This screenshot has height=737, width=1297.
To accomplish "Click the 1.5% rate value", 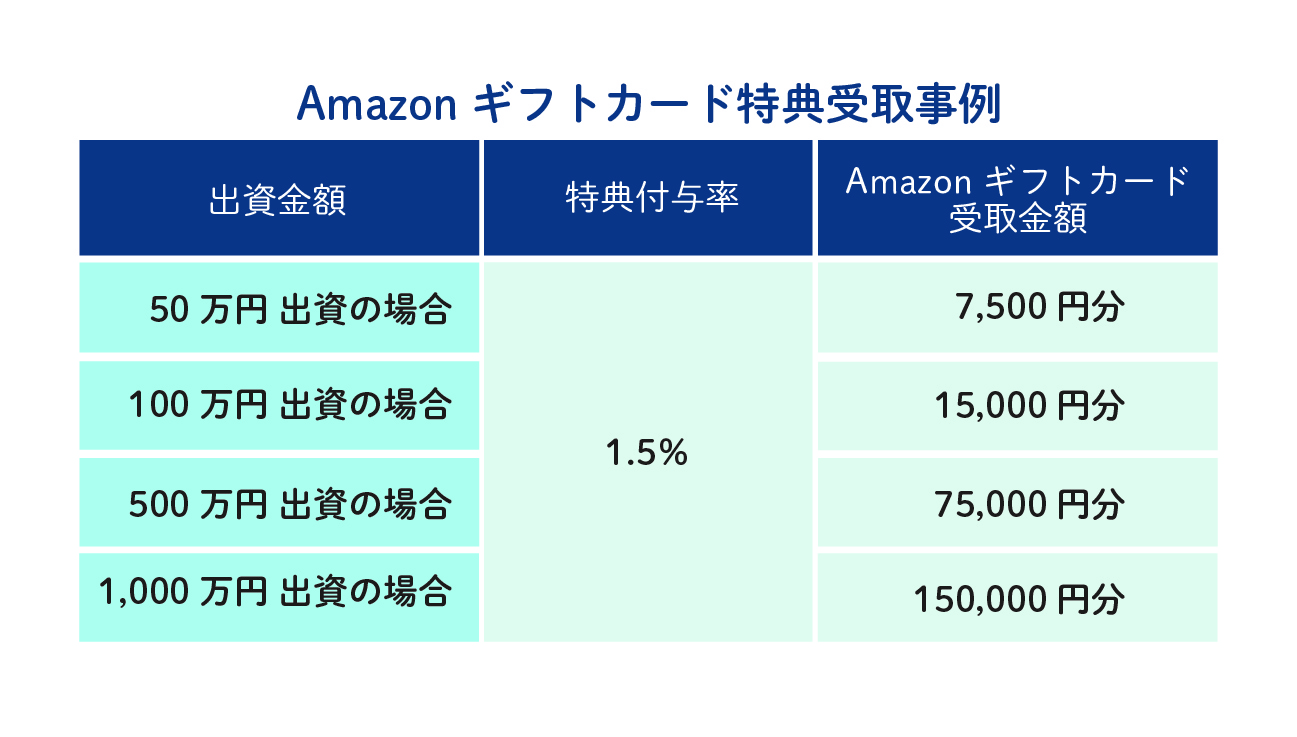I will click(x=647, y=454).
